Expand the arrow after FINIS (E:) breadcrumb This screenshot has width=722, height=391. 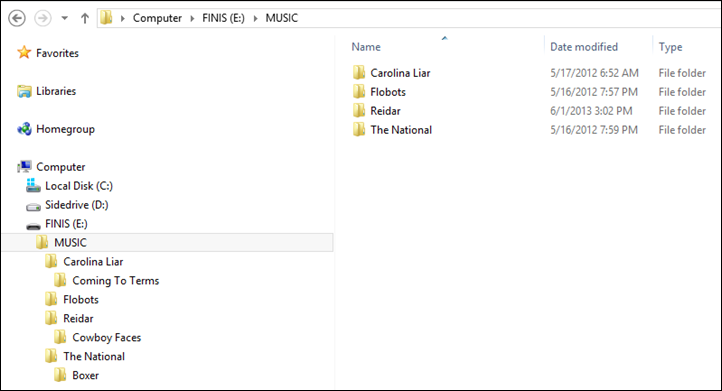point(255,18)
